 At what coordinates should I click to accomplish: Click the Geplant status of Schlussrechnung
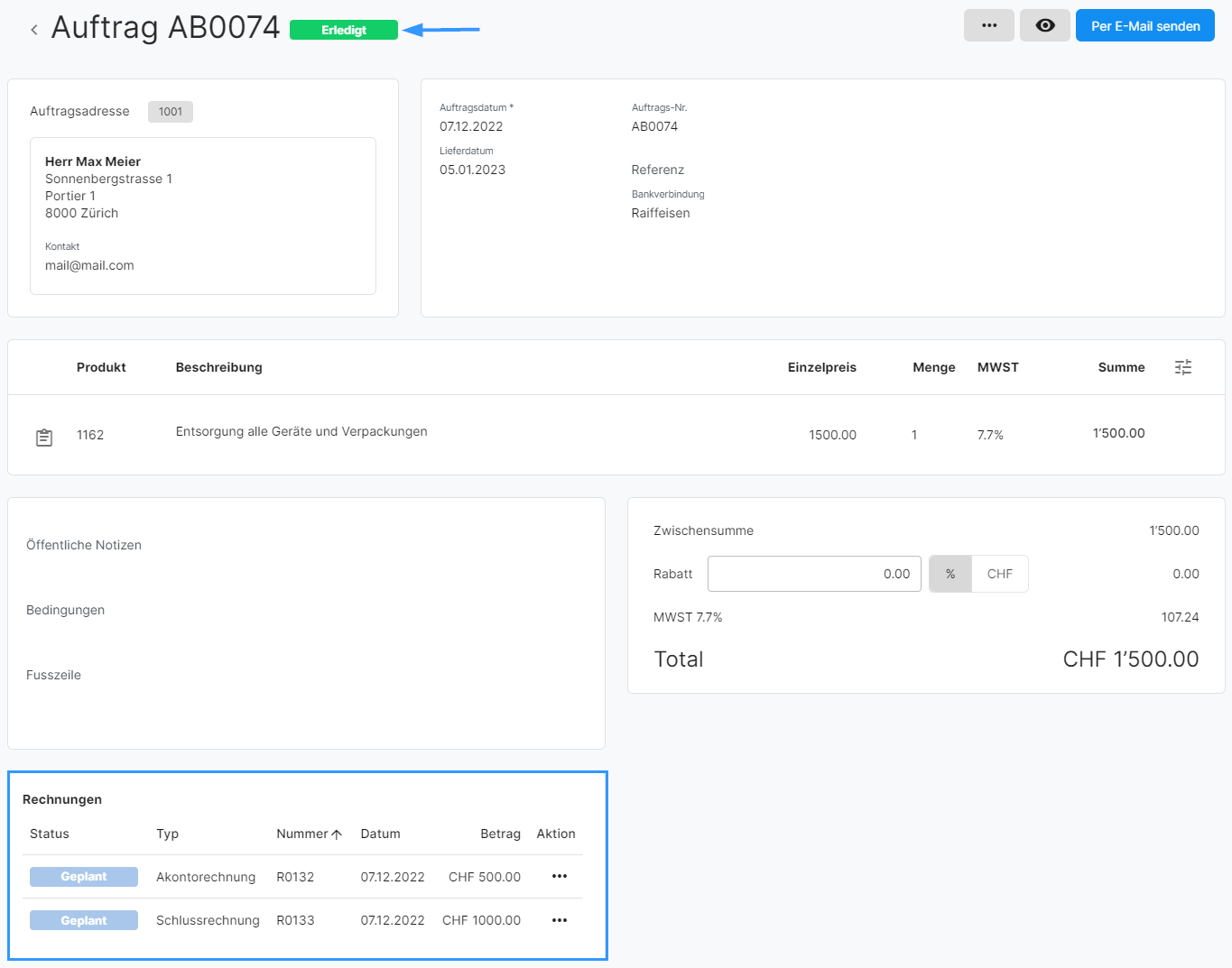[x=84, y=920]
